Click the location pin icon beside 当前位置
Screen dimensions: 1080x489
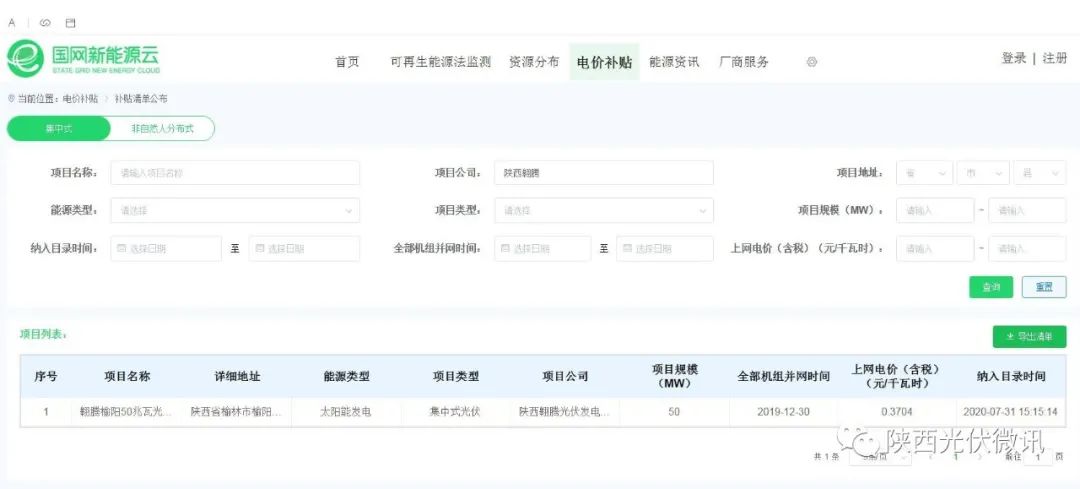tap(11, 99)
